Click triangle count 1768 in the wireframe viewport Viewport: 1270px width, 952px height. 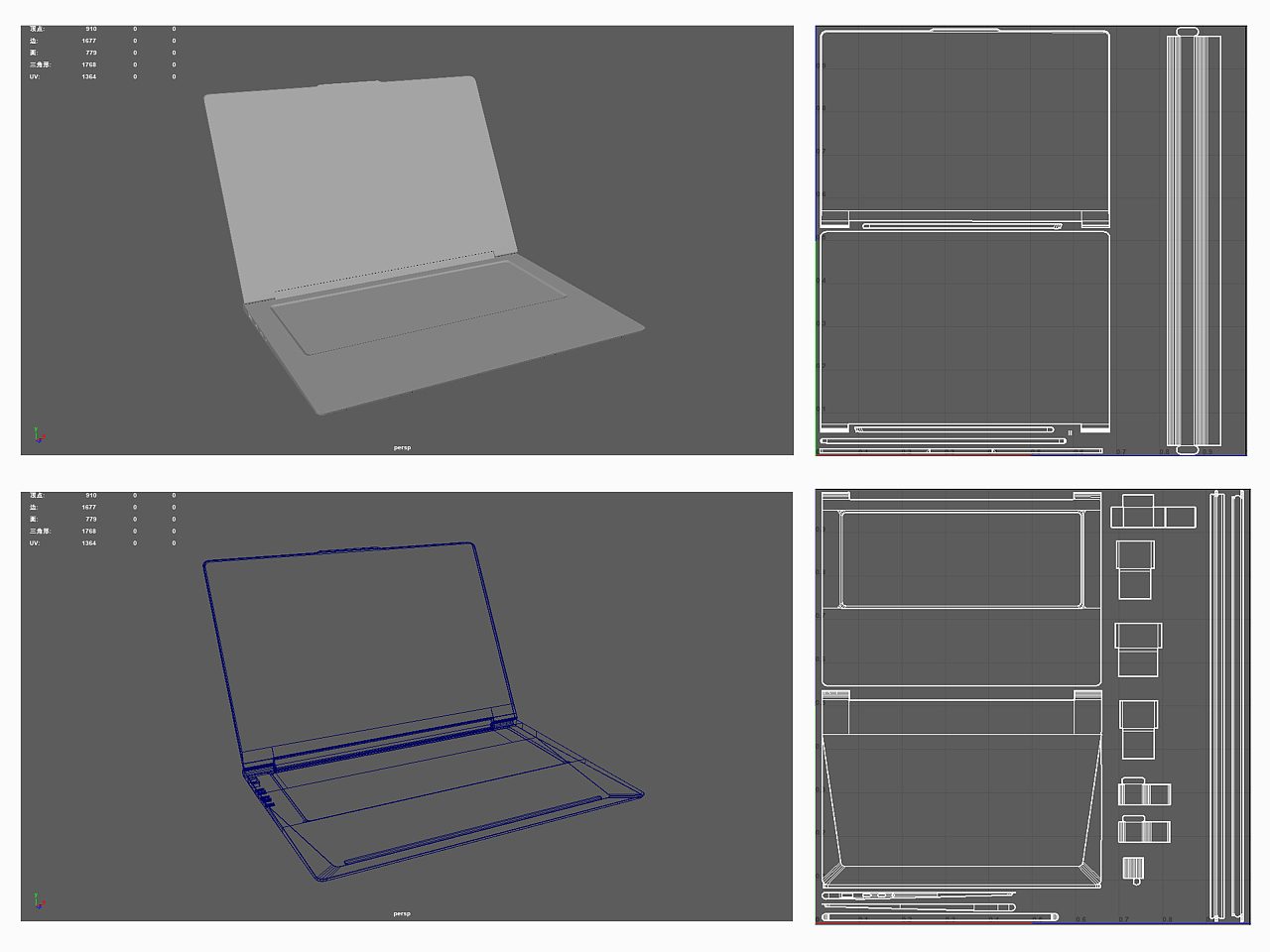pos(89,531)
